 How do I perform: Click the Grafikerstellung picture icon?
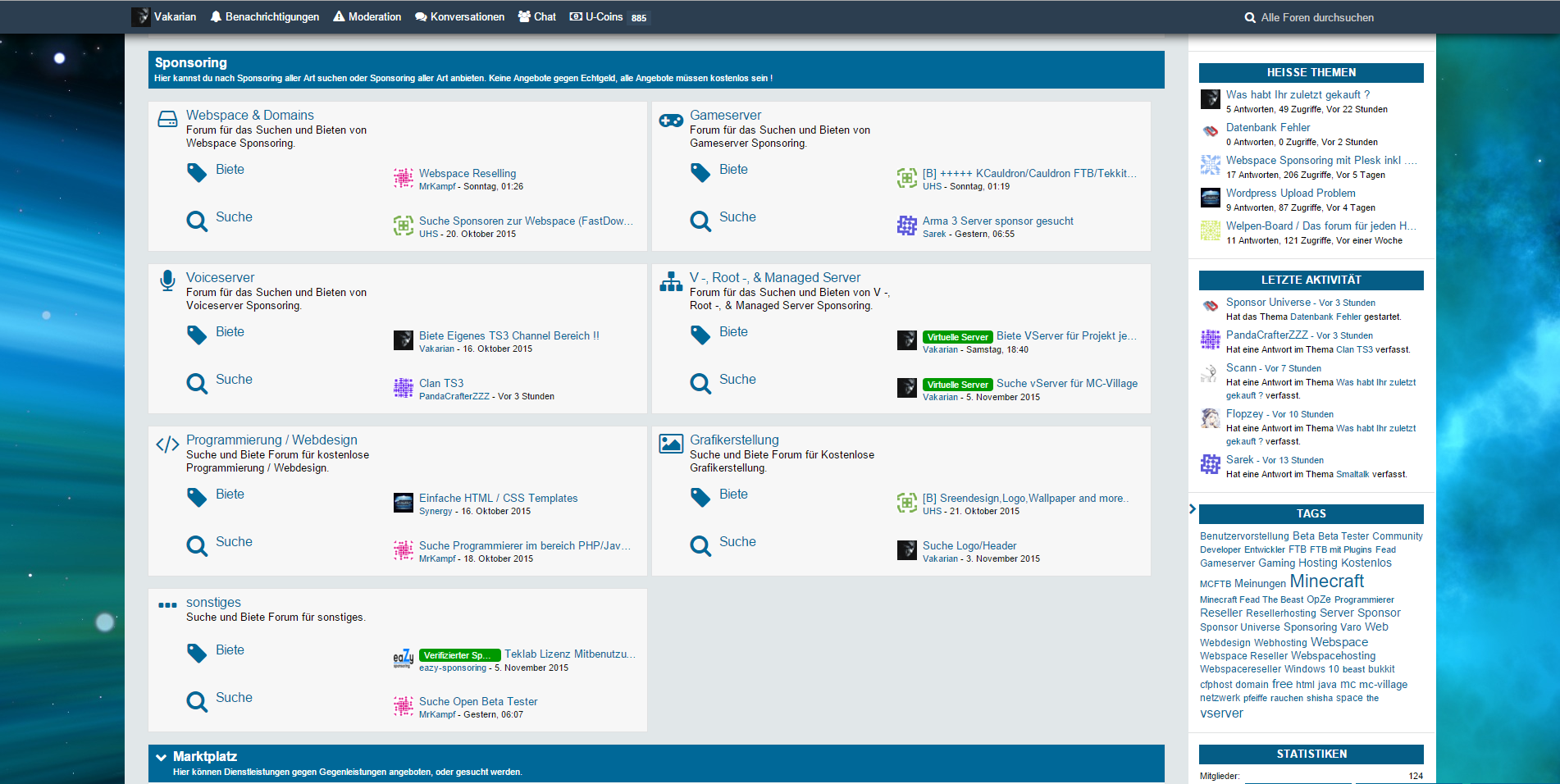(671, 444)
